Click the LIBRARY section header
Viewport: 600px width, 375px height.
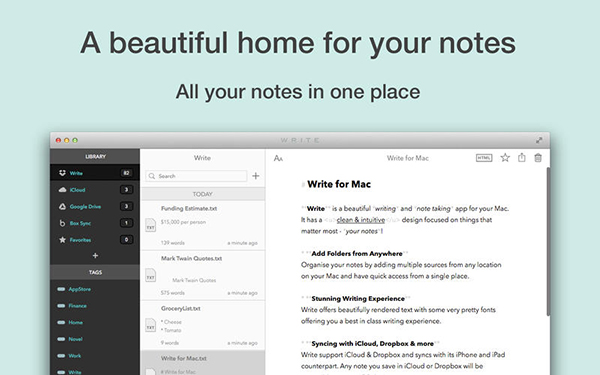[x=95, y=157]
